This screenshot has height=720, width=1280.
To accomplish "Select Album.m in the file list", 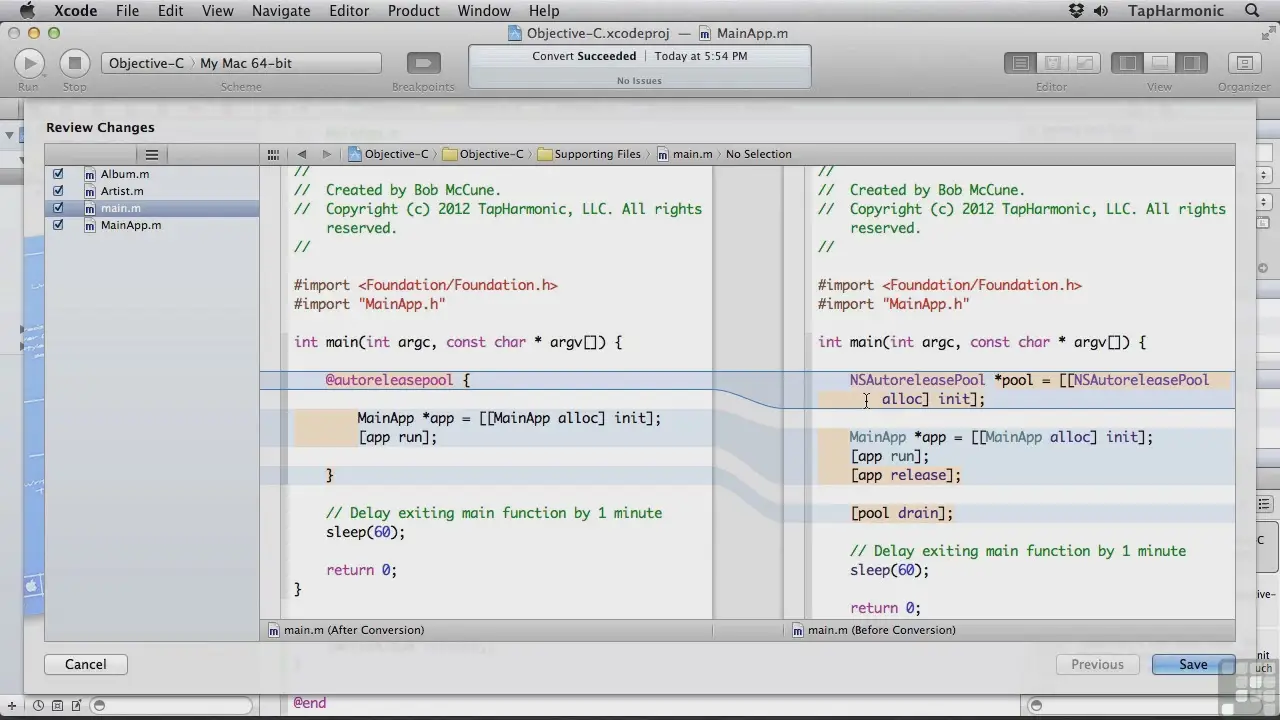I will click(124, 174).
